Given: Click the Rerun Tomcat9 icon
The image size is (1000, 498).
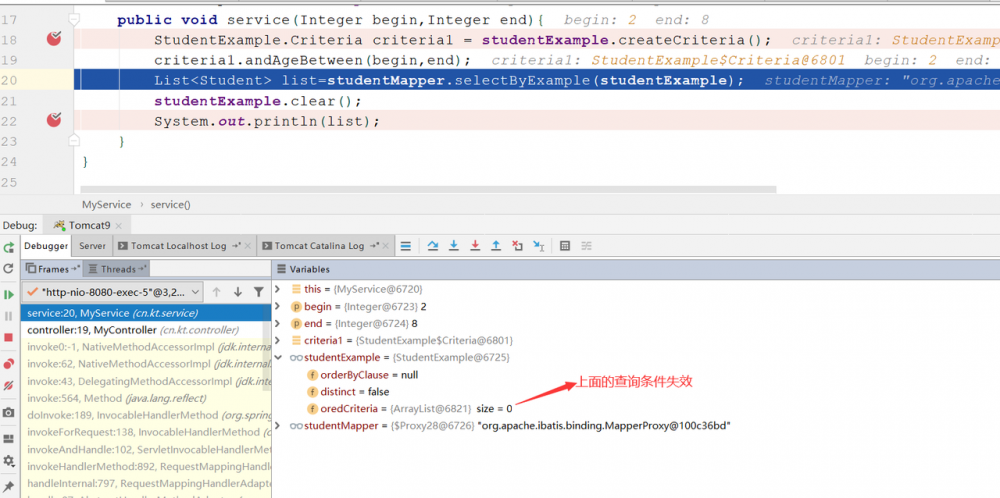Looking at the screenshot, I should coord(8,247).
